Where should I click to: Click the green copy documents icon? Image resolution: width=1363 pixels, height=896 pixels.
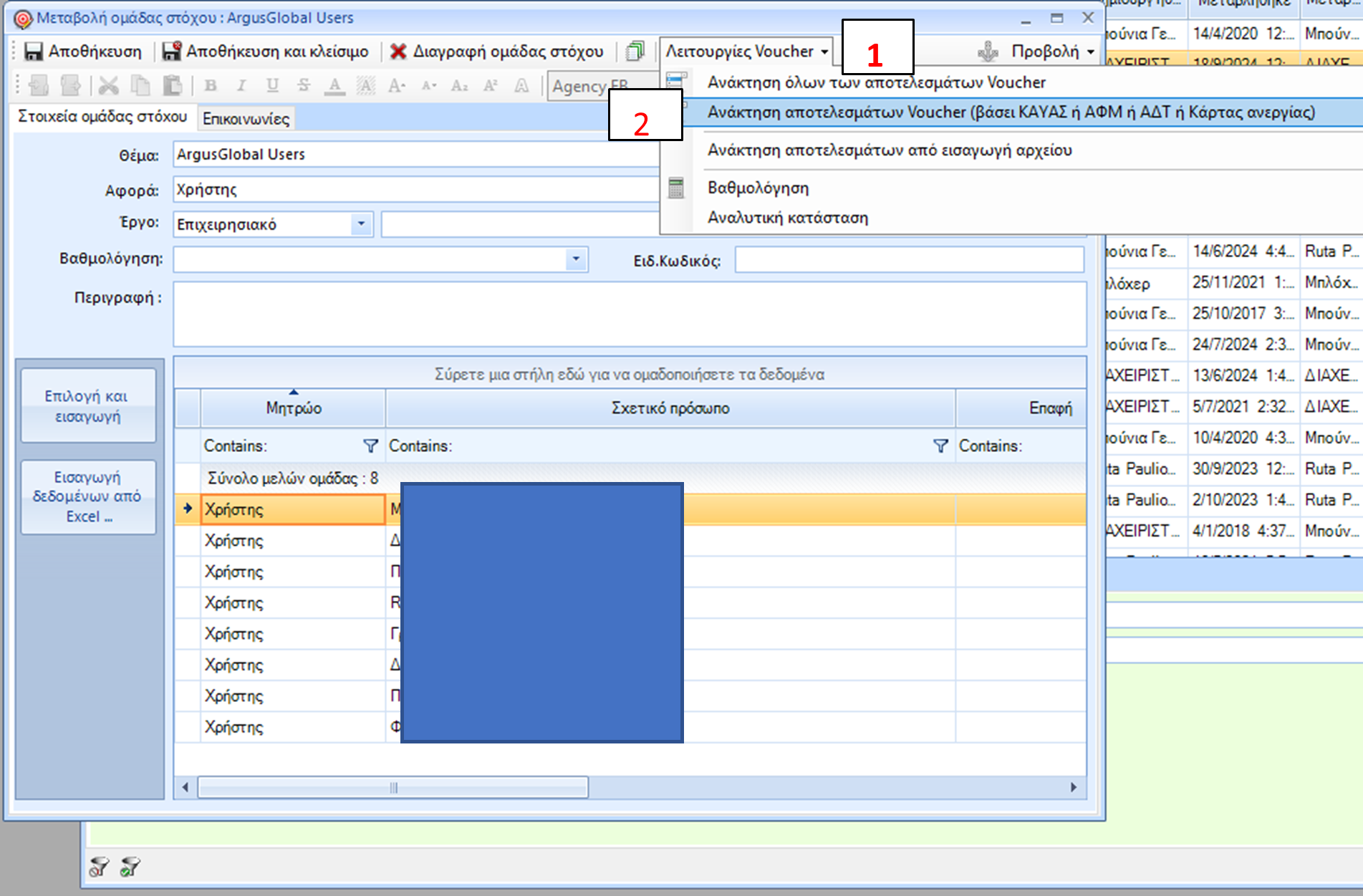(635, 52)
